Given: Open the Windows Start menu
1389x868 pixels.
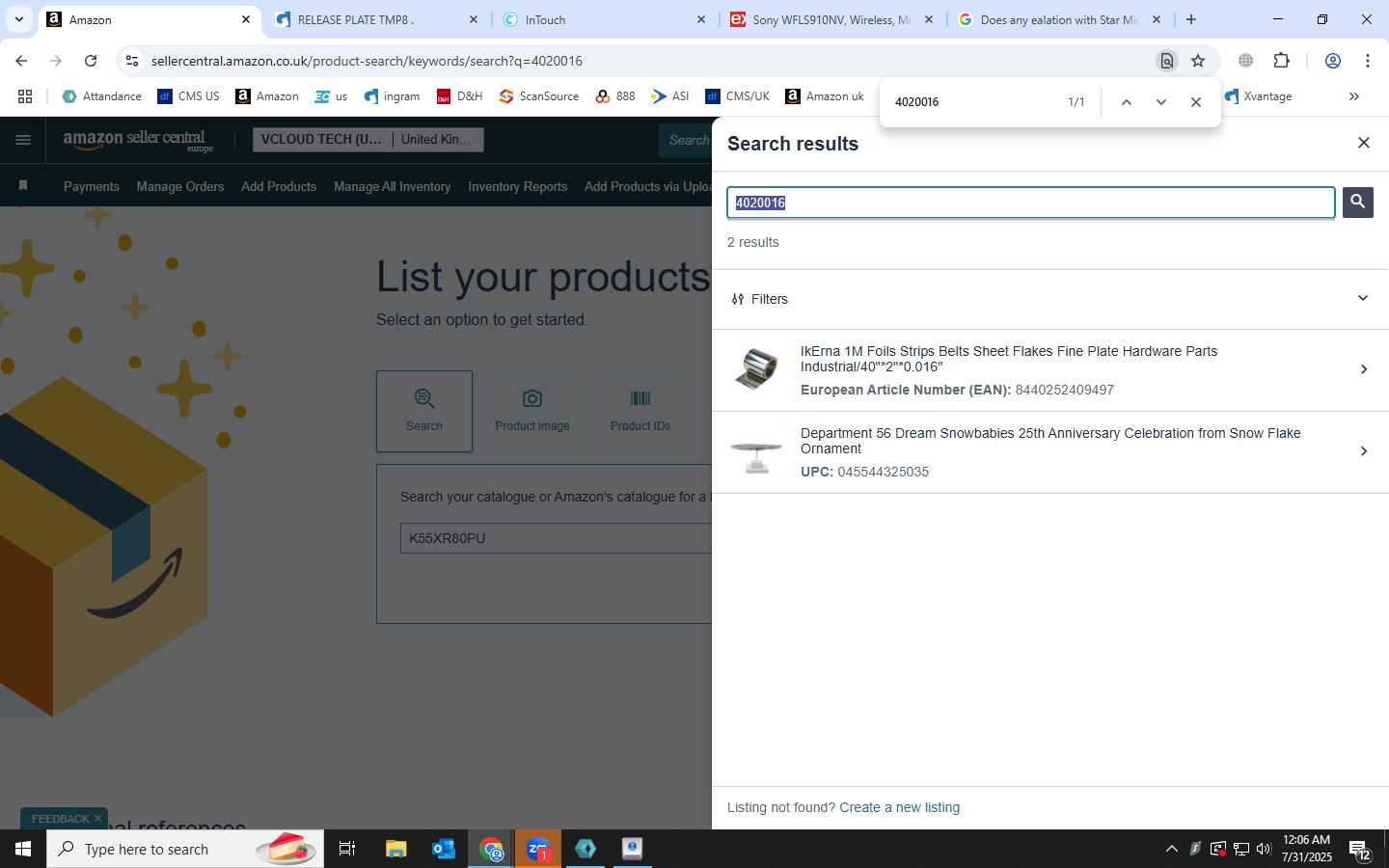Looking at the screenshot, I should [x=23, y=849].
